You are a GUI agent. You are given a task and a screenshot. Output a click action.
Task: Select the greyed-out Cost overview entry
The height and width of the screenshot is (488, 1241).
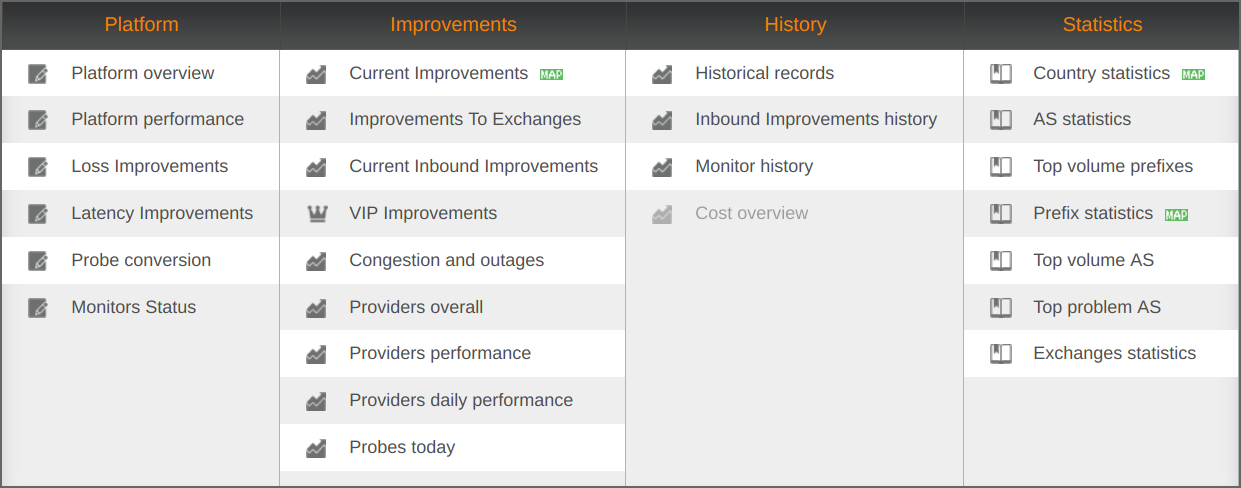click(x=751, y=214)
